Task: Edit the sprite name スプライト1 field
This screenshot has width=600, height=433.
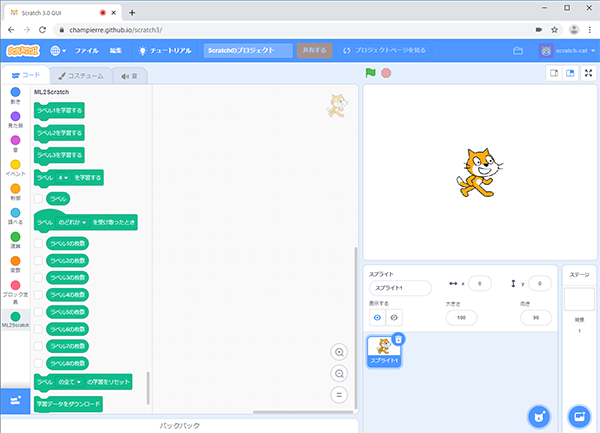Action: (x=400, y=288)
